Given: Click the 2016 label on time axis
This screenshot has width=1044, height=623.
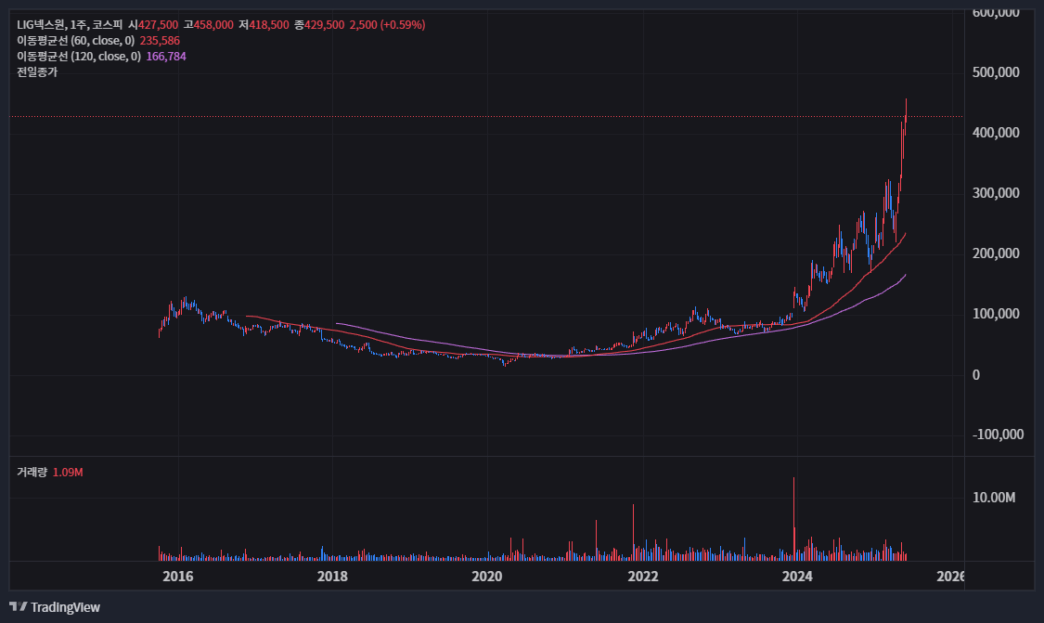Looking at the screenshot, I should click(178, 576).
